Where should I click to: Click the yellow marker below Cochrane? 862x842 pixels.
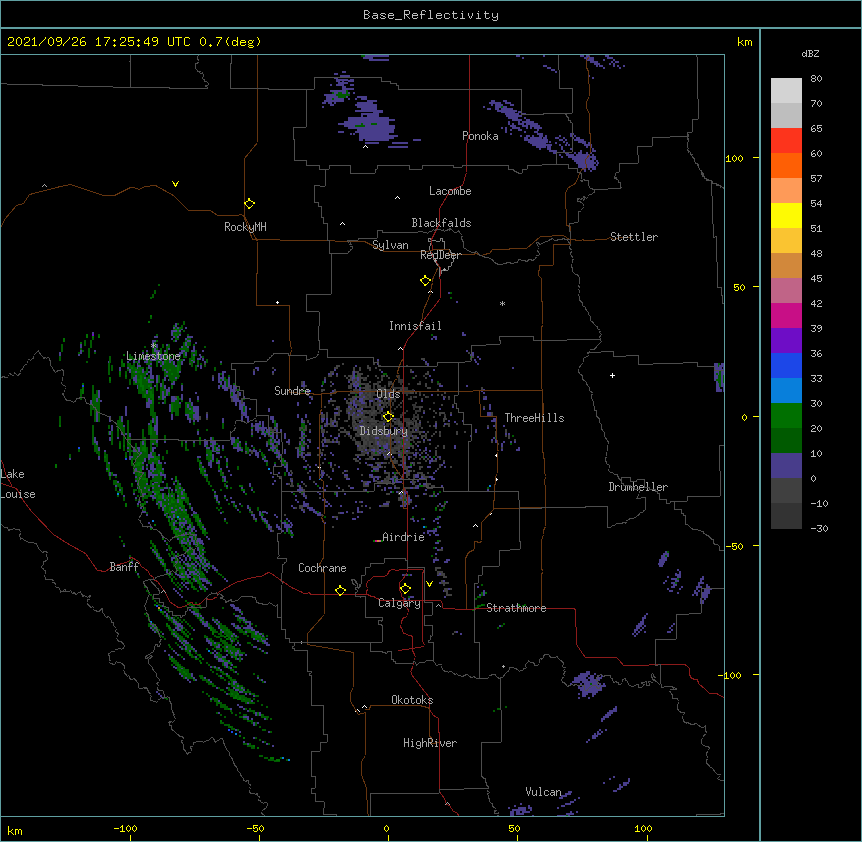pos(340,590)
